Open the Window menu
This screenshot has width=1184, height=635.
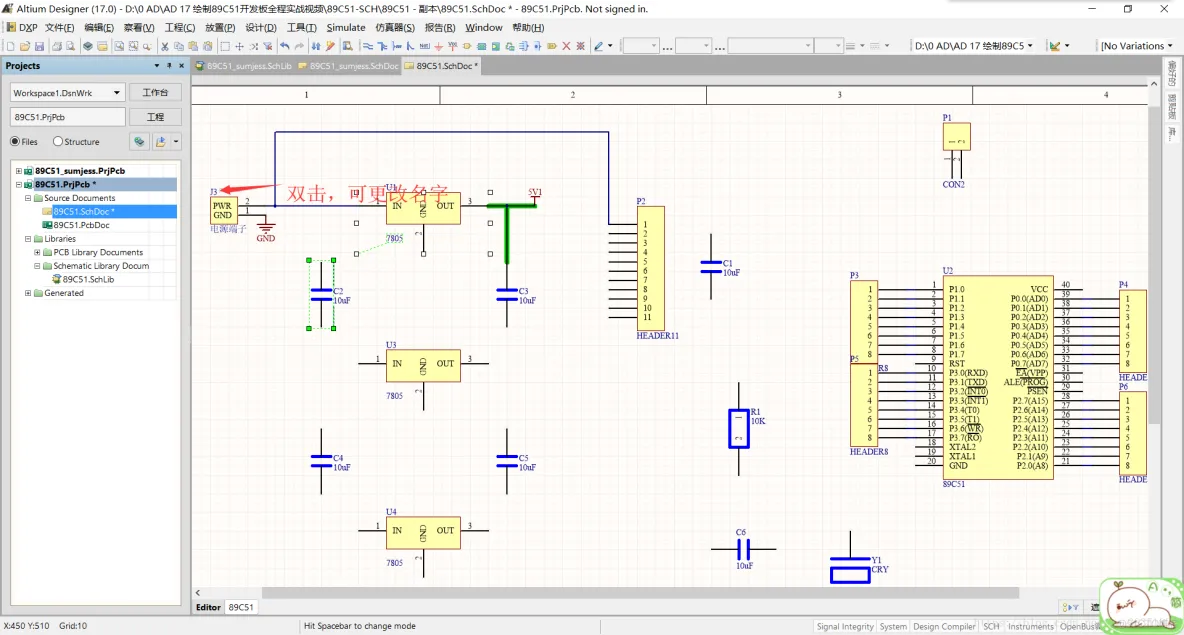tap(483, 27)
